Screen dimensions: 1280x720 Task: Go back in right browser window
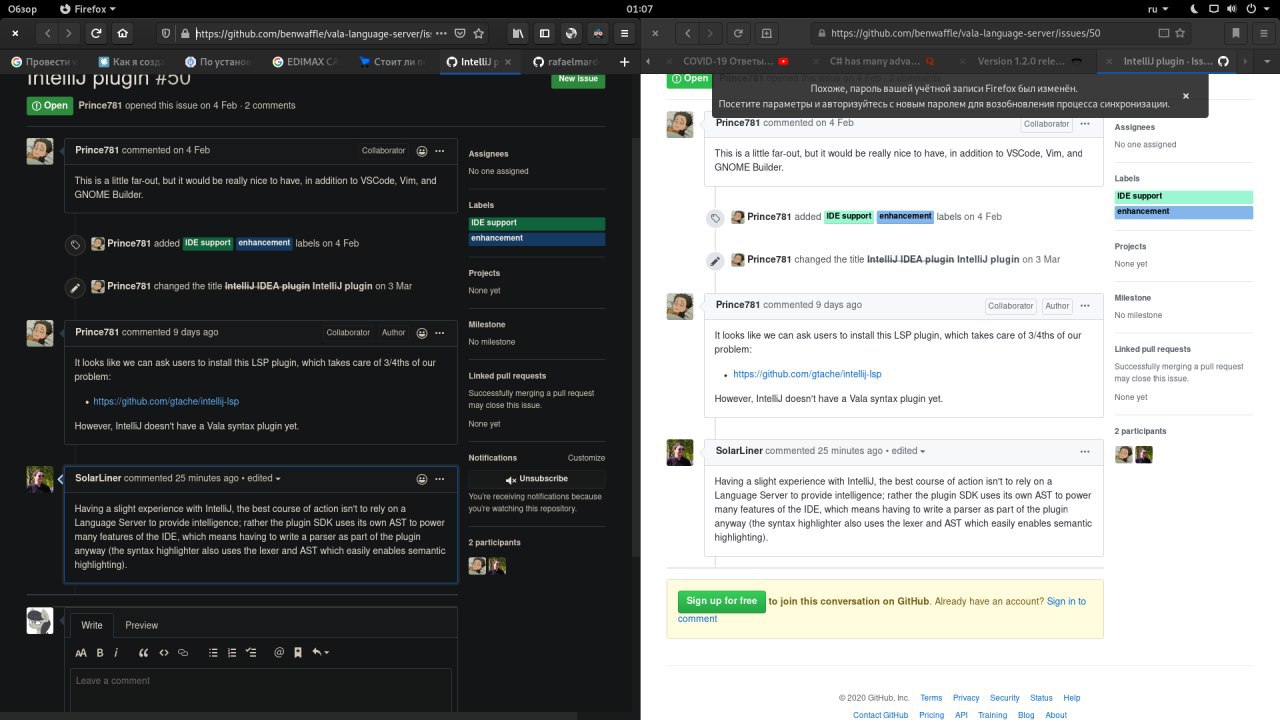688,33
